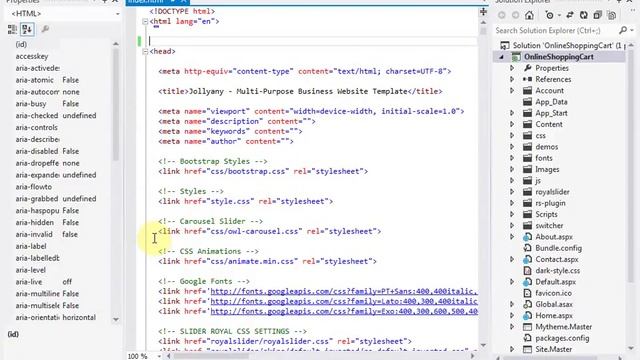Expand the Properties node in Solution Explorer
The image size is (640, 360).
(x=512, y=68)
